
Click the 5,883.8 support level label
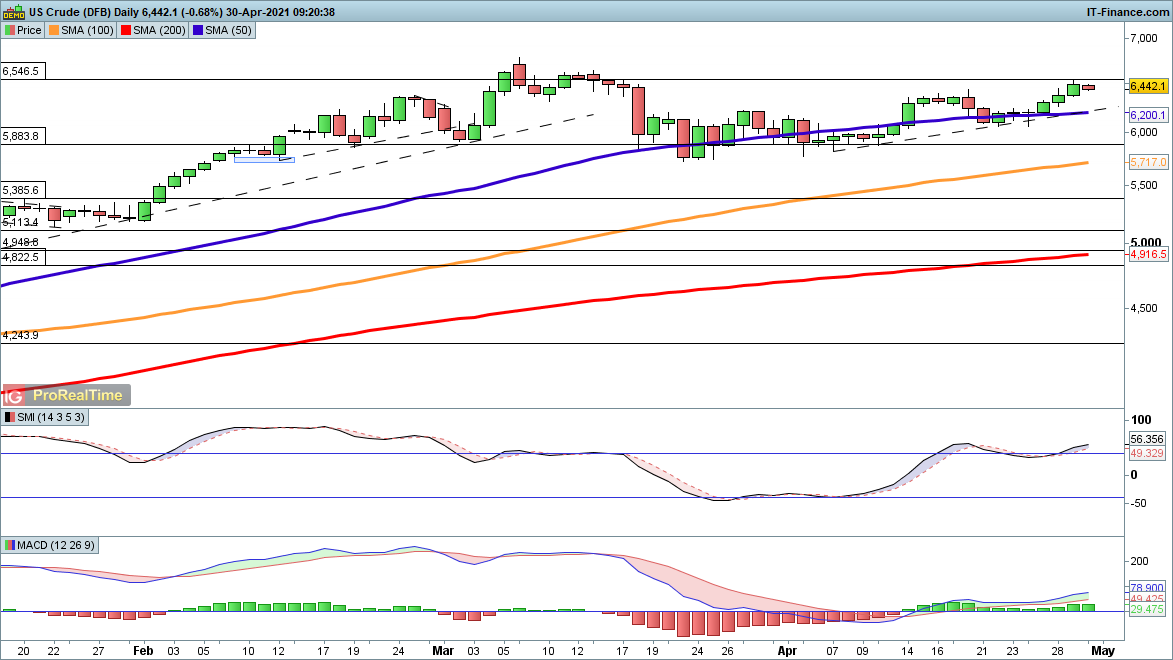[21, 136]
